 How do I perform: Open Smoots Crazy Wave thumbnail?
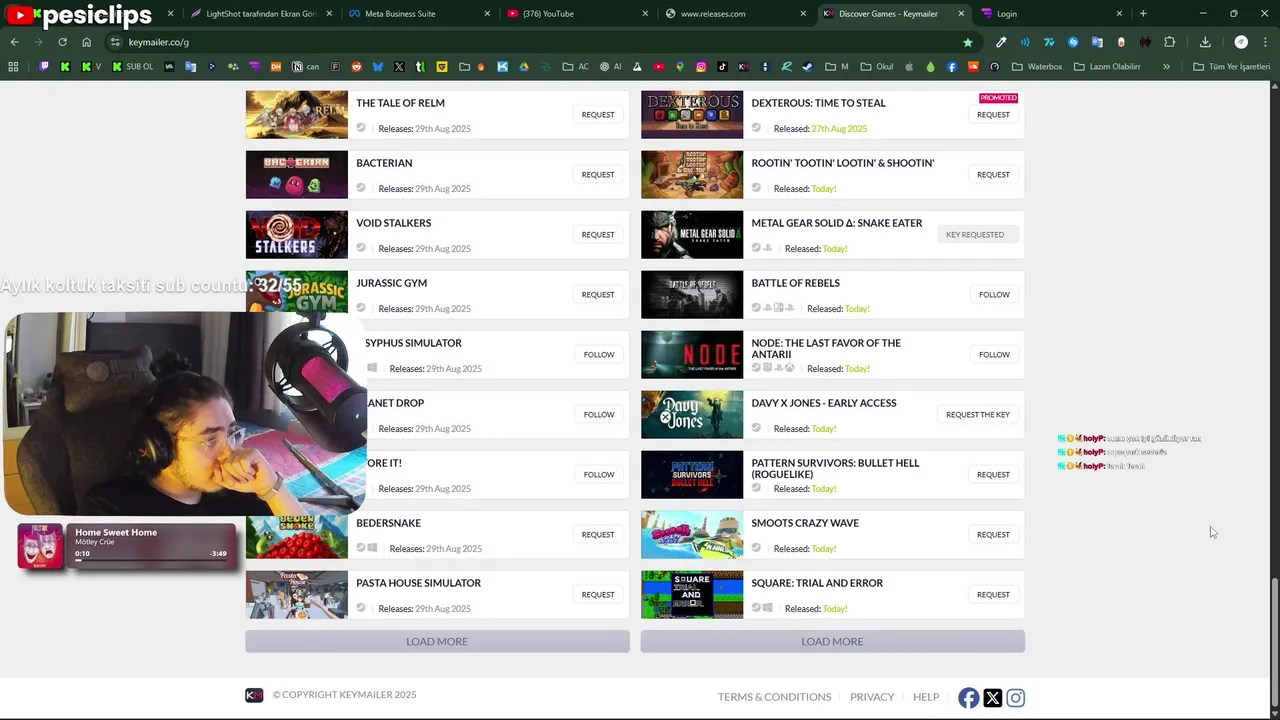tap(692, 535)
